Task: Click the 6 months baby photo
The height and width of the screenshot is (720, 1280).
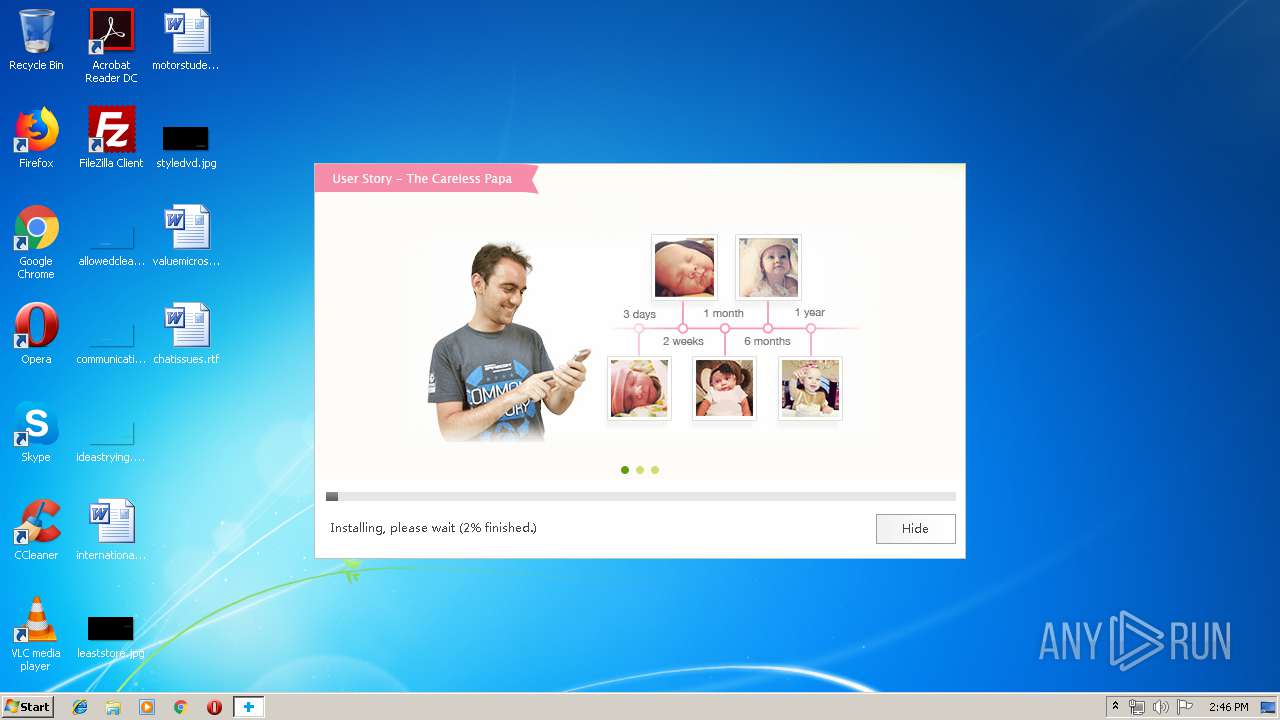Action: [768, 267]
